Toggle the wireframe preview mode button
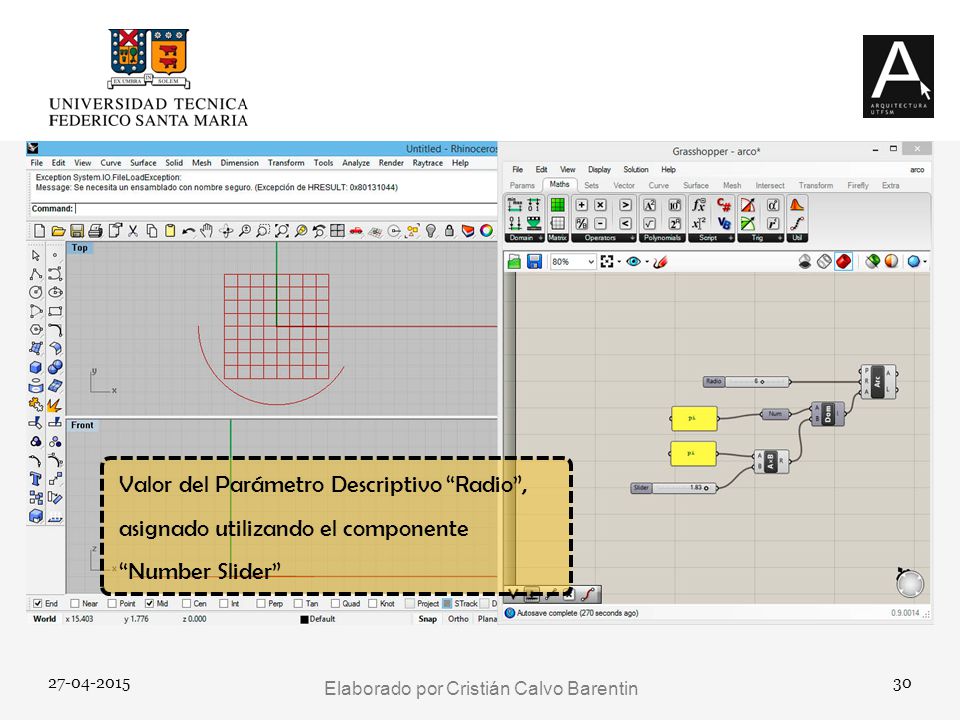 824,262
